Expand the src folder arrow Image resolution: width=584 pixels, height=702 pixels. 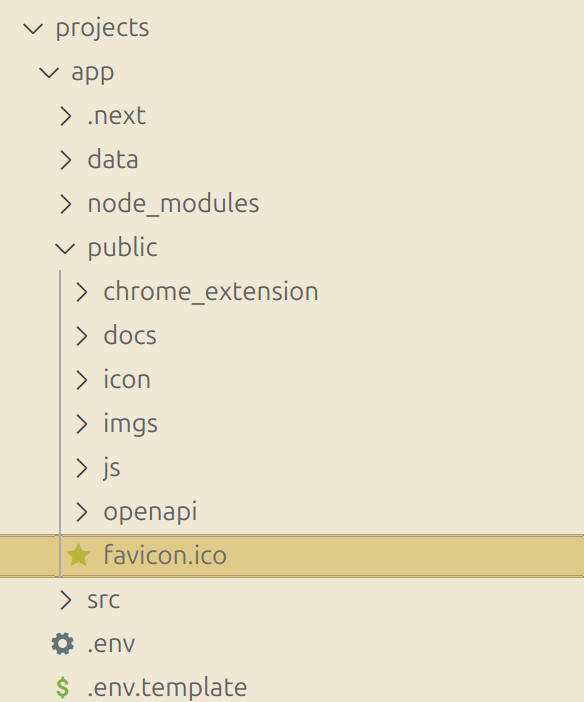[x=66, y=600]
